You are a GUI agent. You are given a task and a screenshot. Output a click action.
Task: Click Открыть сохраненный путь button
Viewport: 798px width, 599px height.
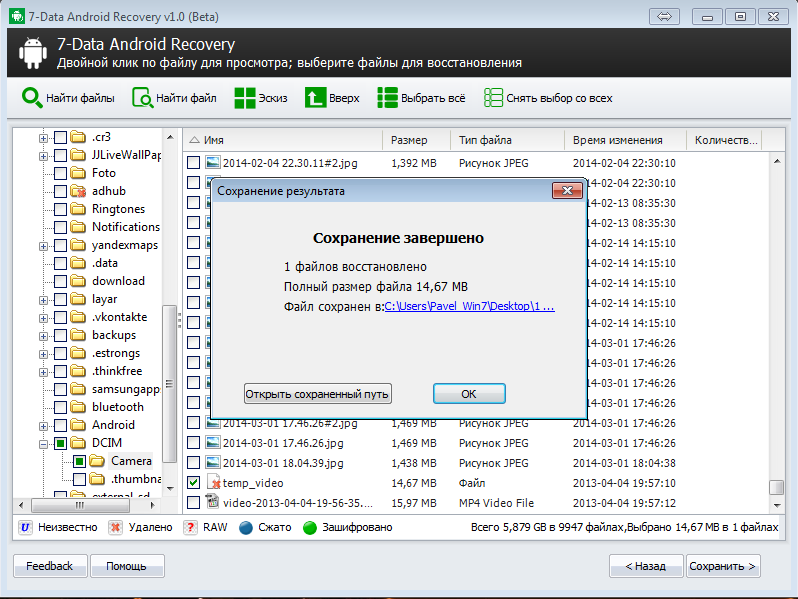pos(318,394)
